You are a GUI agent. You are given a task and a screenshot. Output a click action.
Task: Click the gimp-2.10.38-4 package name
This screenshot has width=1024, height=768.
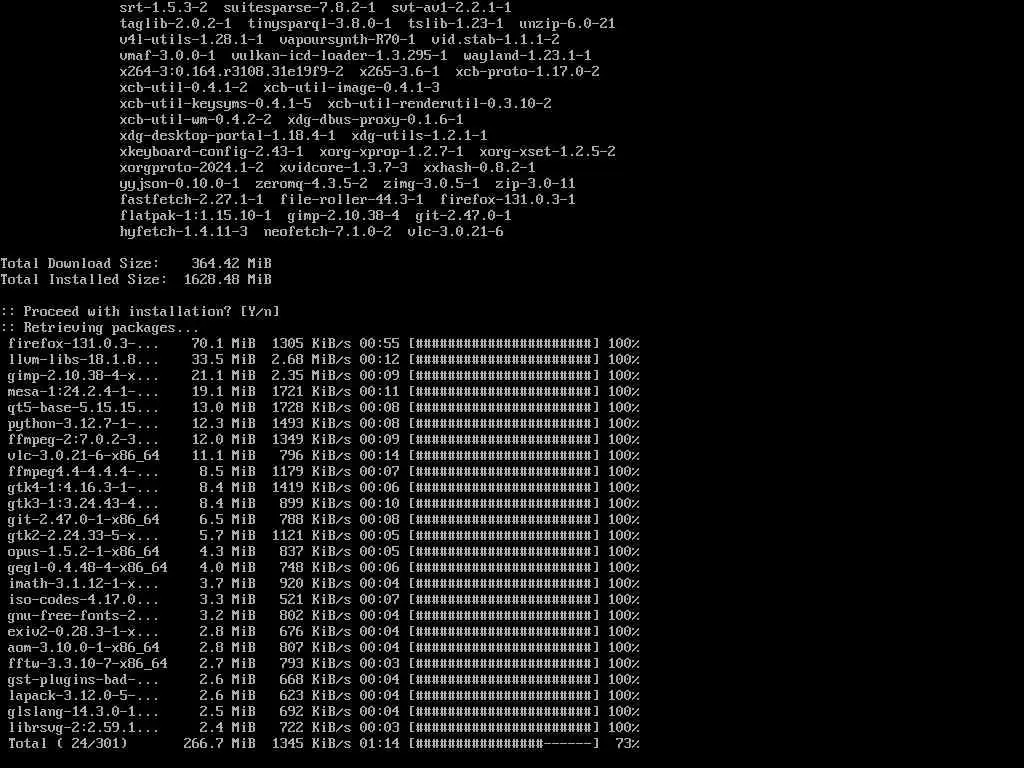click(x=83, y=376)
